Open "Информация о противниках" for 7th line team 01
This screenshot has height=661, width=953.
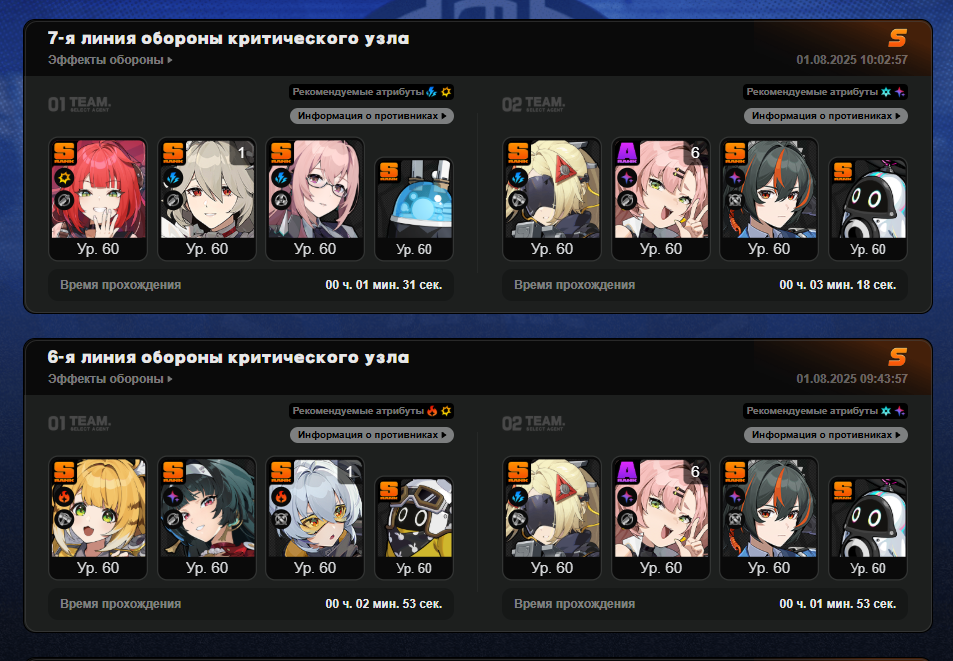coord(372,115)
